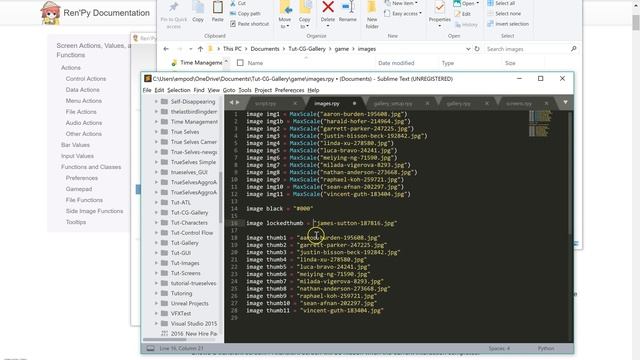
Task: Click the Edit icon in Open group
Action: 458,14
